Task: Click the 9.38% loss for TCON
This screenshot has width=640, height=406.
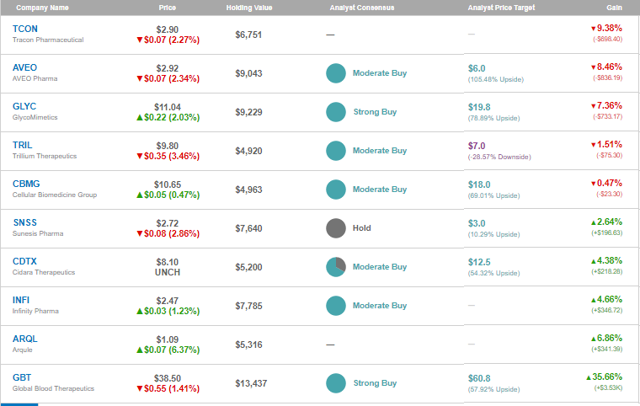Action: [607, 28]
